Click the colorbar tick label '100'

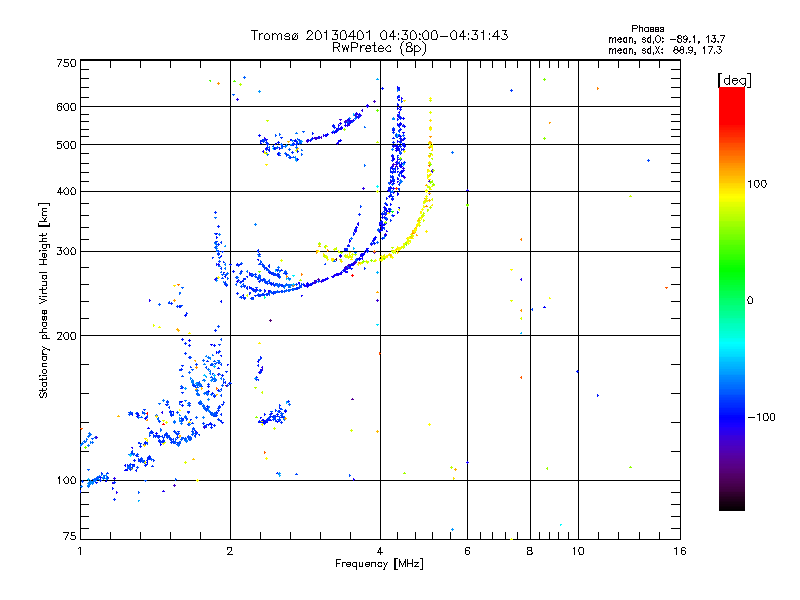point(757,184)
